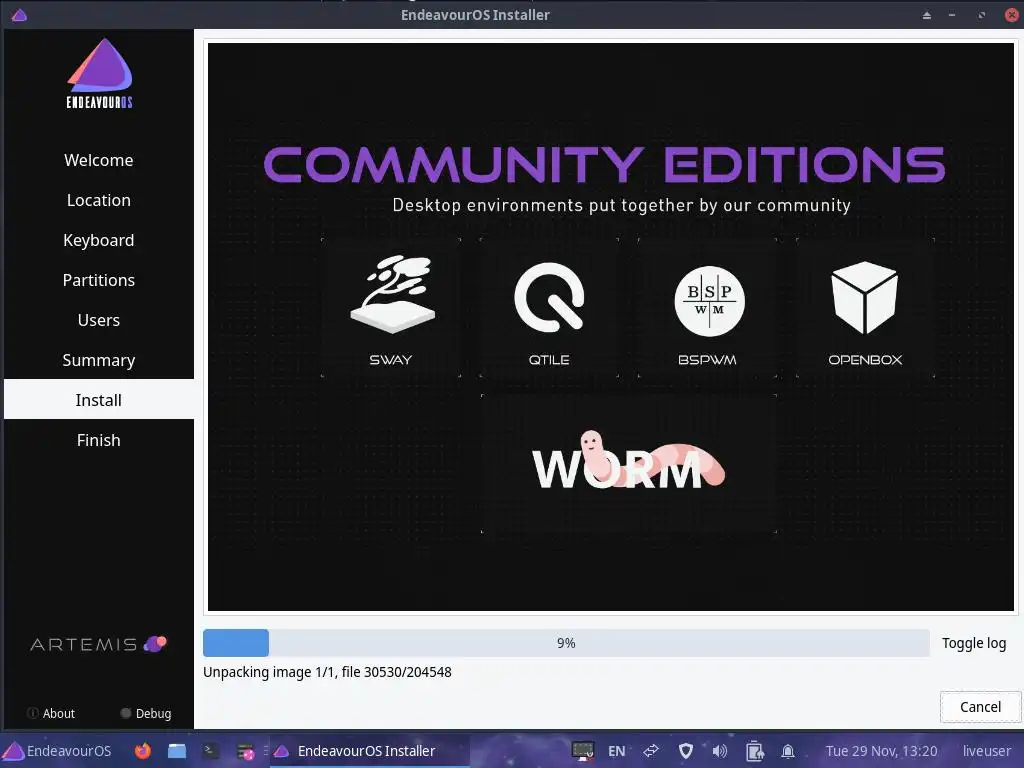Open the EndeavourOS application menu
1024x768 pixels.
(x=57, y=751)
